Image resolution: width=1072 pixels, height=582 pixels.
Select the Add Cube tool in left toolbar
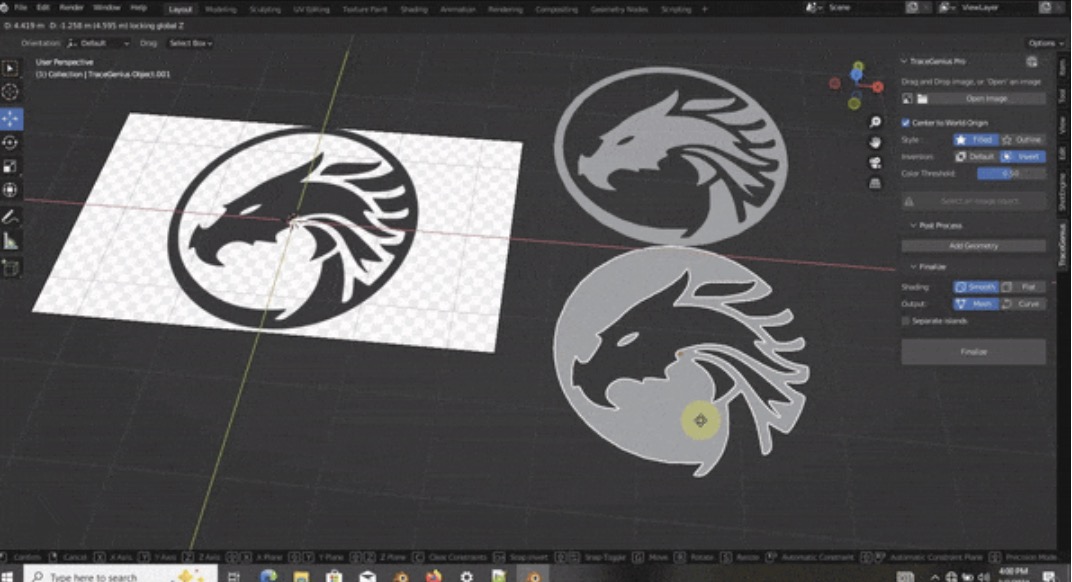click(10, 267)
